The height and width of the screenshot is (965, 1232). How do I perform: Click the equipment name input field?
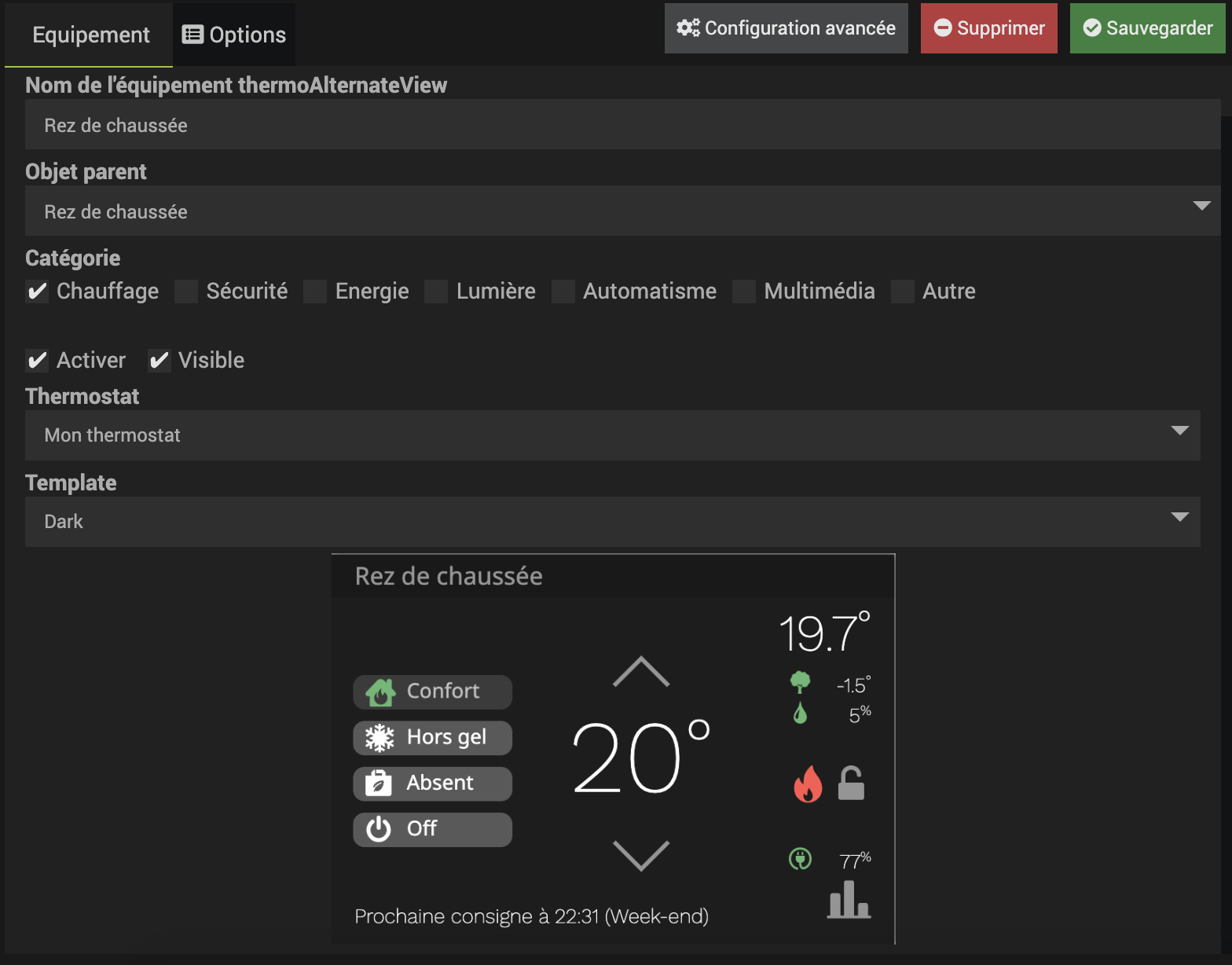click(x=622, y=125)
